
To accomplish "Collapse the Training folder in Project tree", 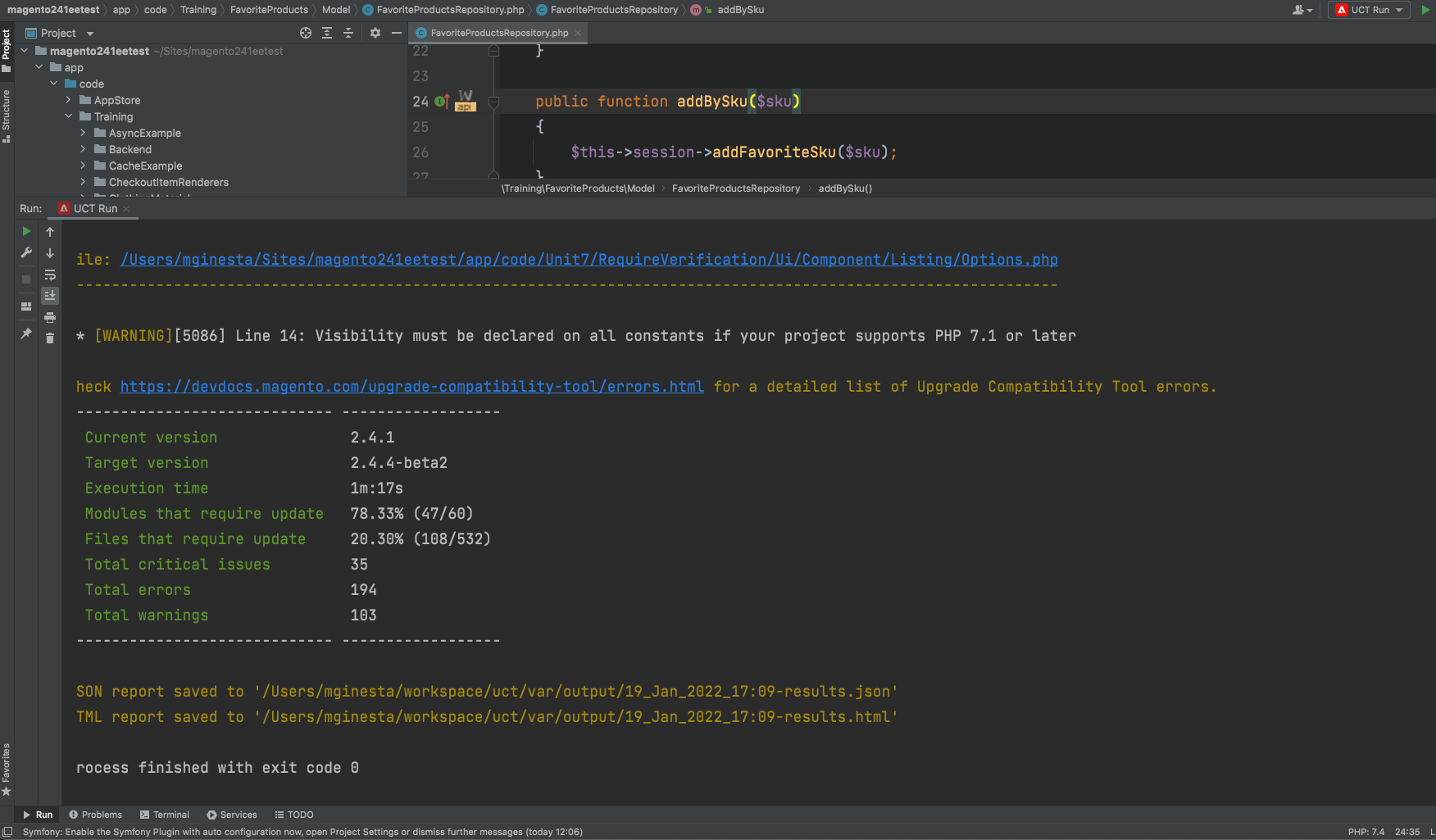I will tap(69, 116).
